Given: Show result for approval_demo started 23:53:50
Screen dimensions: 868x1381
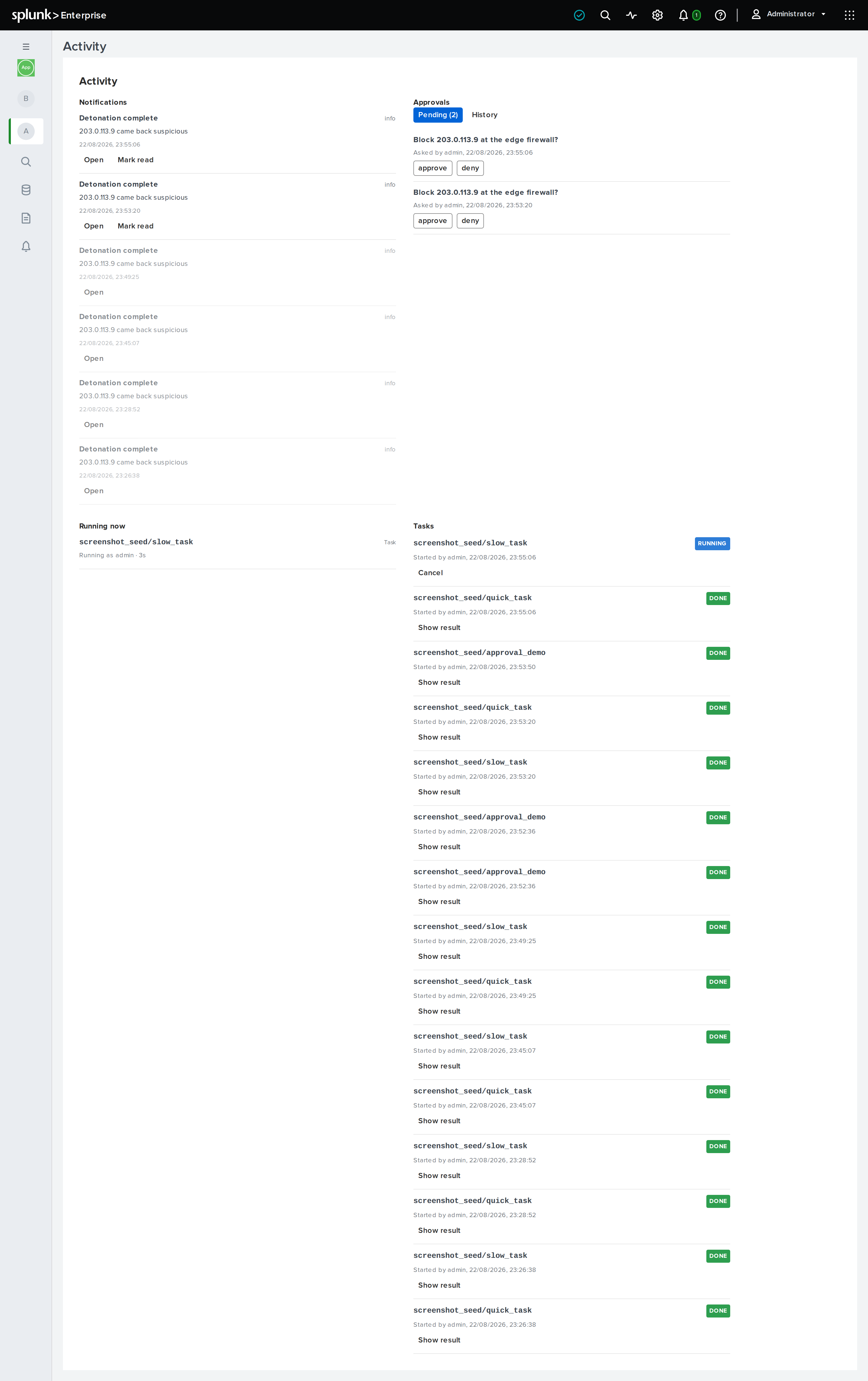Looking at the screenshot, I should tap(439, 682).
